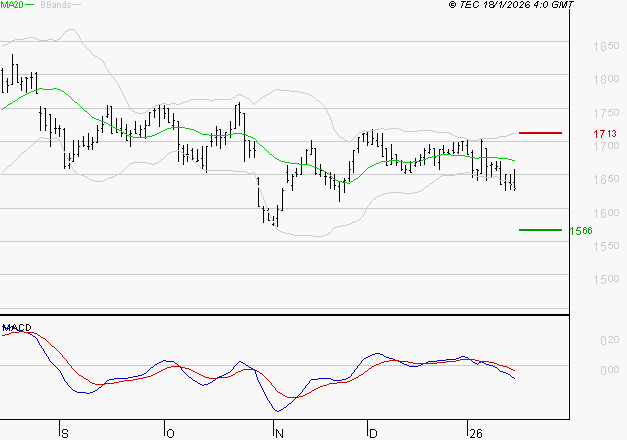Click the 1800 price axis label

[604, 80]
